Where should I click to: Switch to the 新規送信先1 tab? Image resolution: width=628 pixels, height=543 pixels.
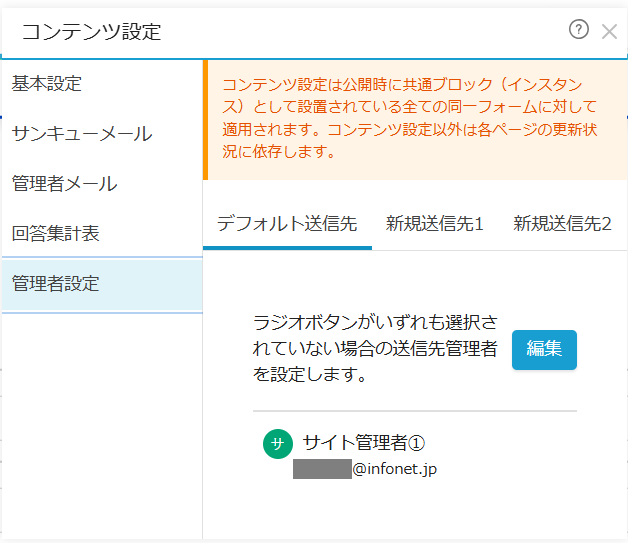pyautogui.click(x=435, y=223)
